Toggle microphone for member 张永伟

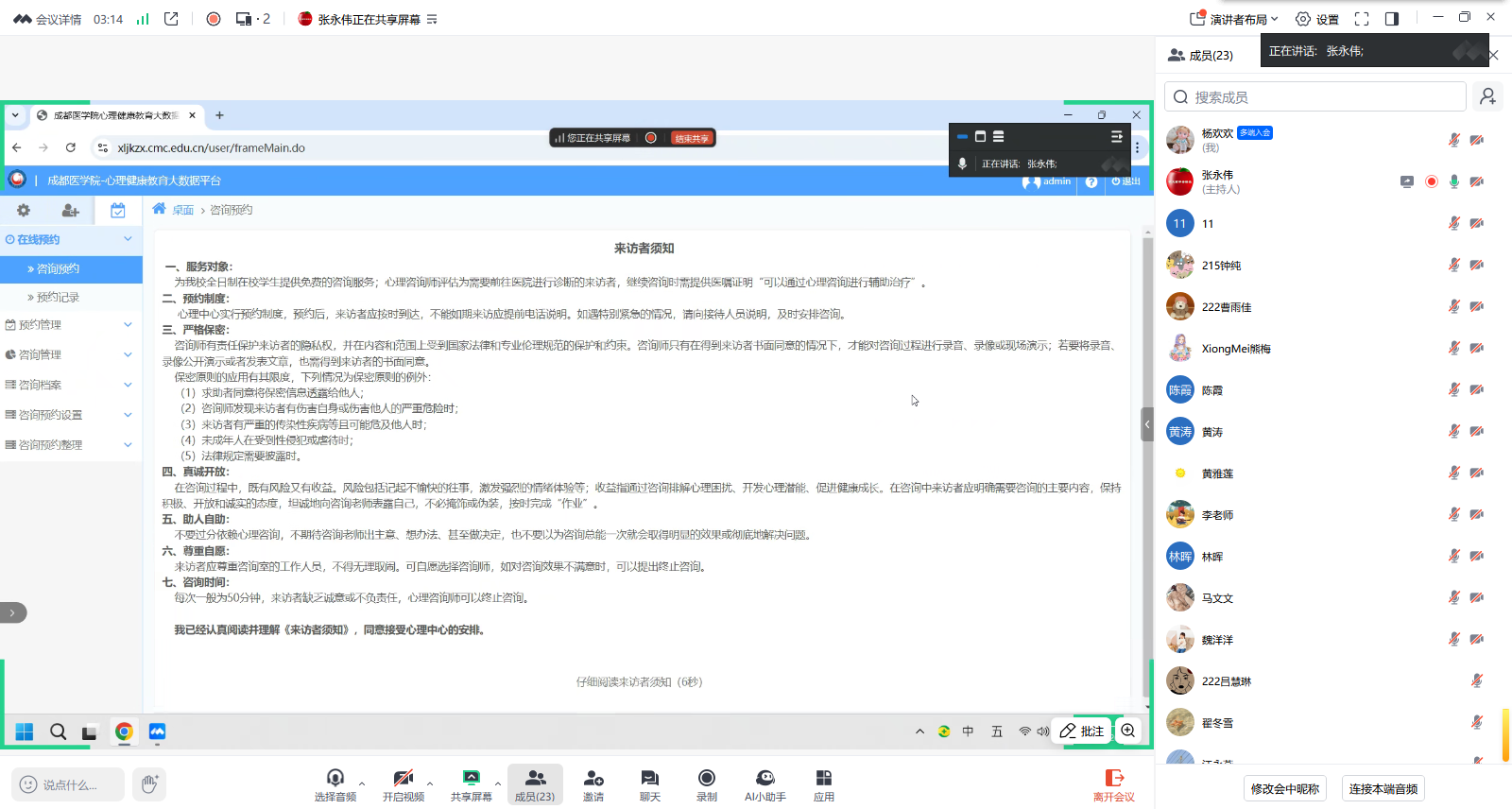point(1454,181)
